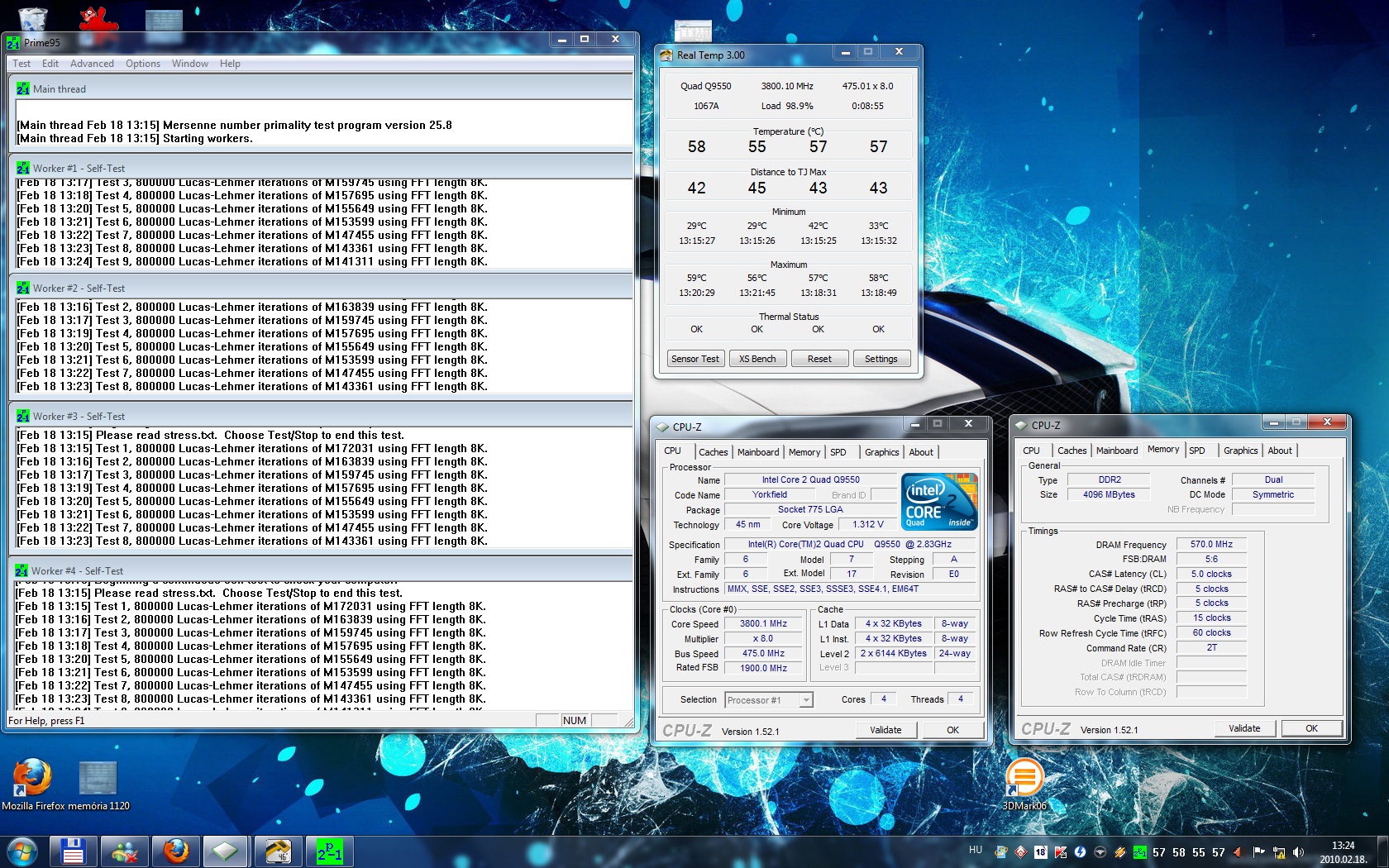
Task: Open the Advanced menu in Prime95
Action: pos(92,64)
